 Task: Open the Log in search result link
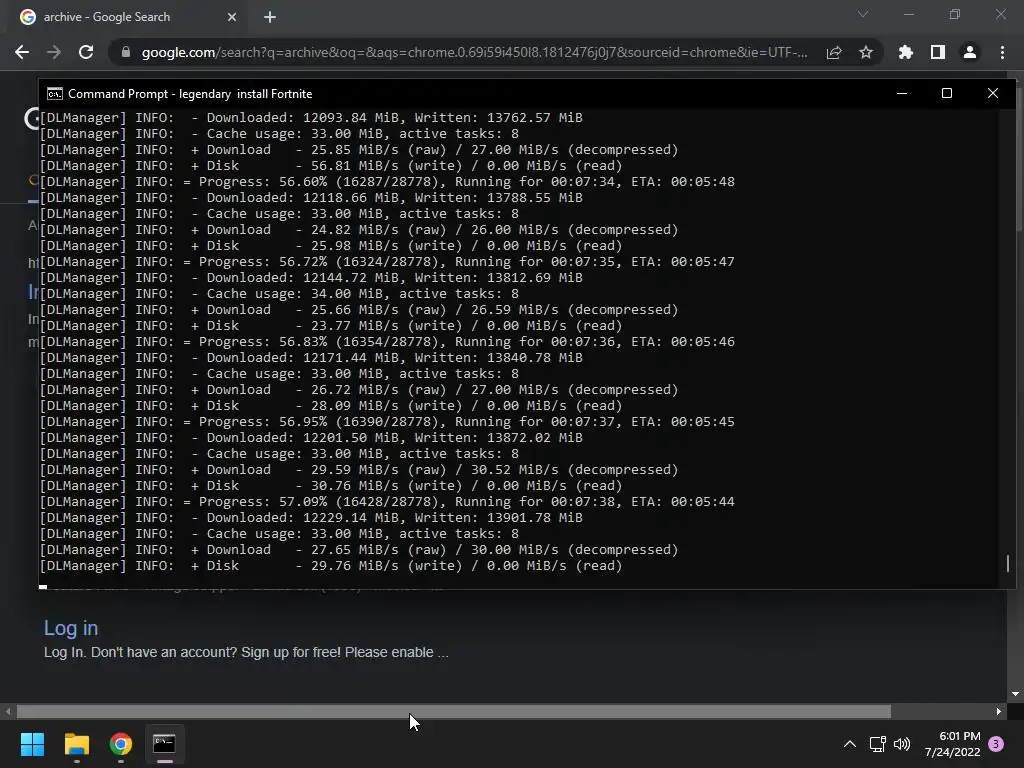pos(71,628)
